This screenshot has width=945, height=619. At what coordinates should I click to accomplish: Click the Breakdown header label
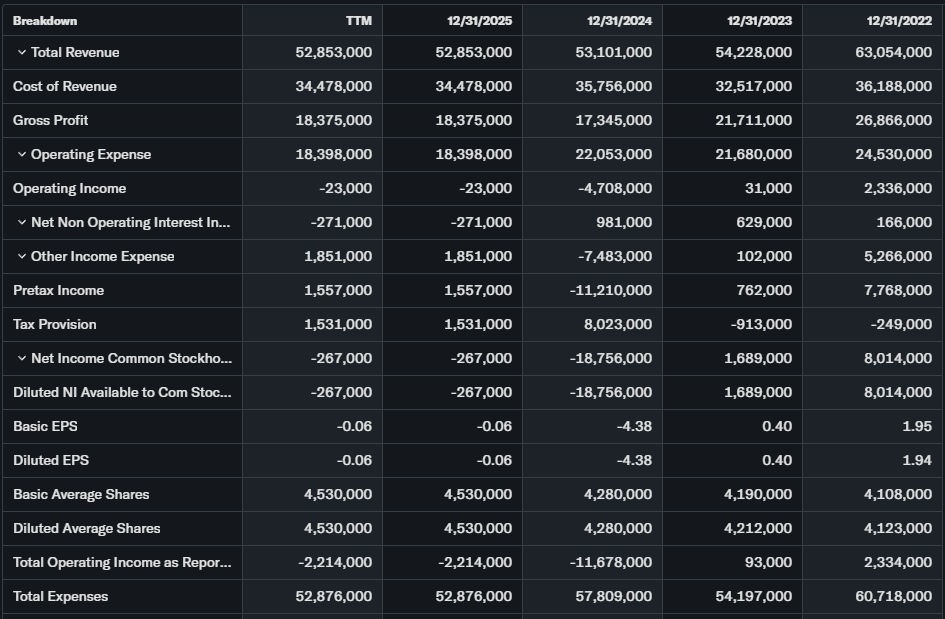click(x=45, y=20)
